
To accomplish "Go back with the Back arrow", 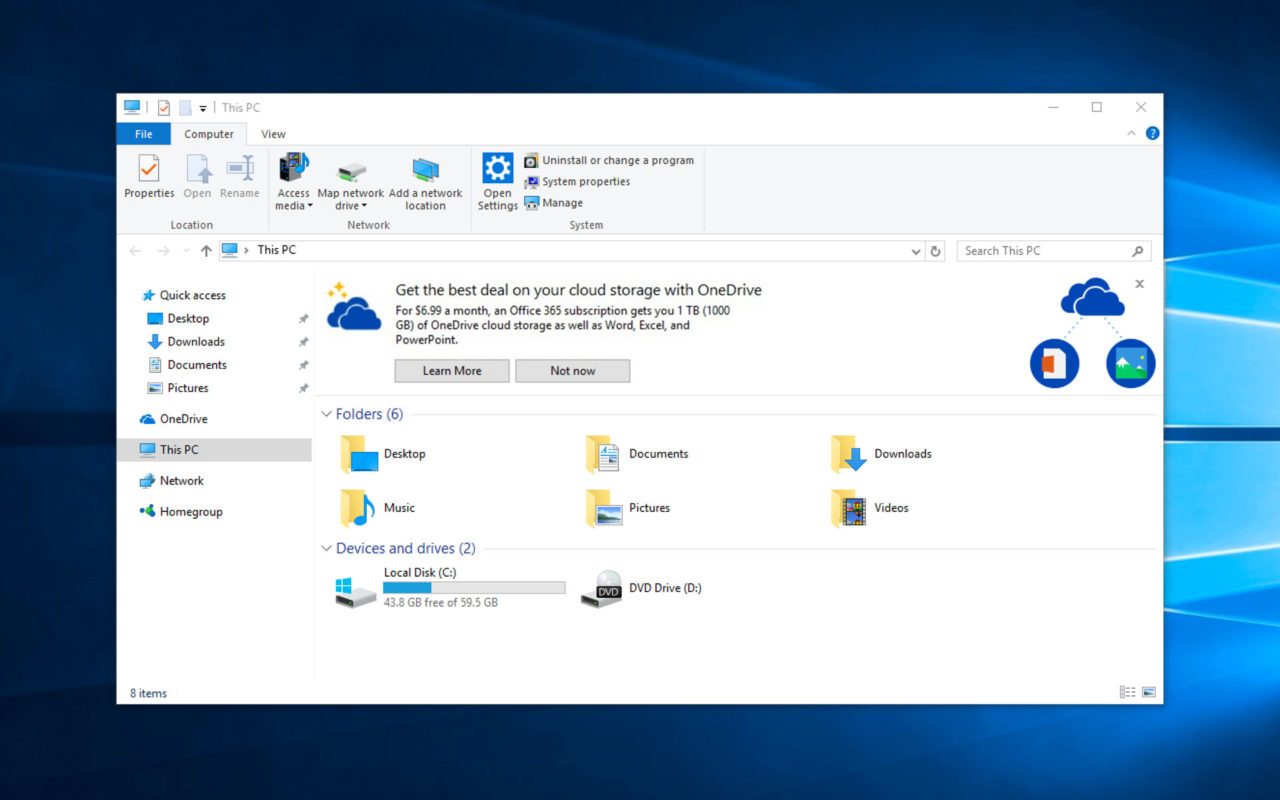I will (x=135, y=251).
